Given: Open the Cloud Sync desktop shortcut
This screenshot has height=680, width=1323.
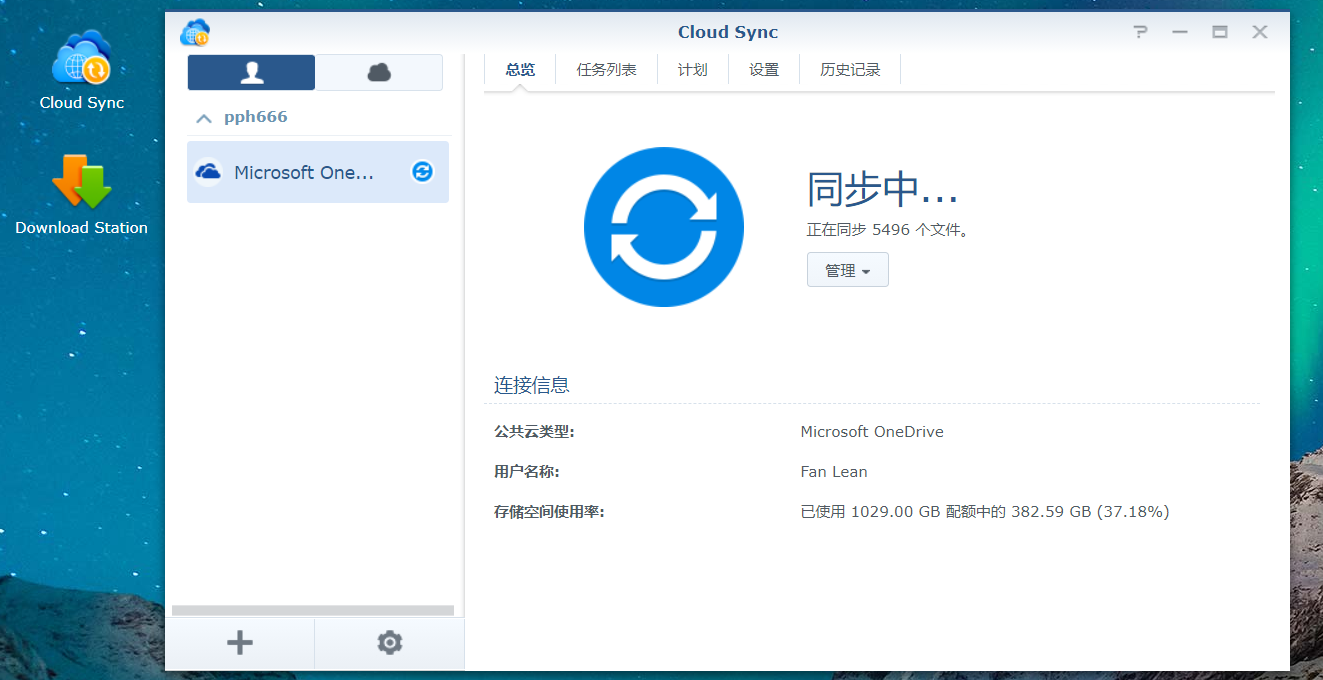Looking at the screenshot, I should [x=82, y=70].
